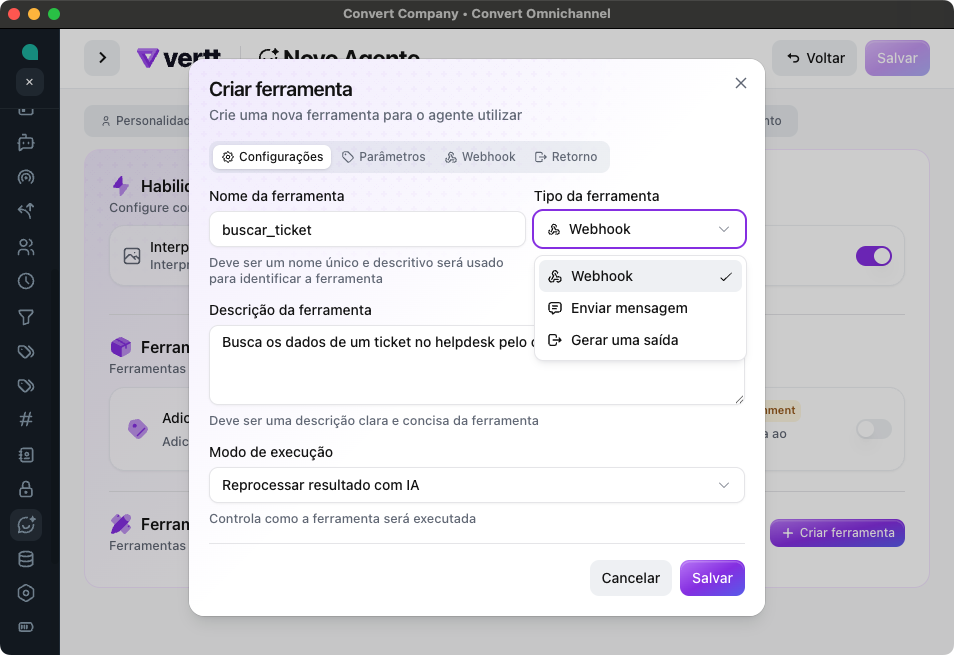The height and width of the screenshot is (655, 954).
Task: Open the hexagon settings sidebar icon
Action: pyautogui.click(x=26, y=593)
